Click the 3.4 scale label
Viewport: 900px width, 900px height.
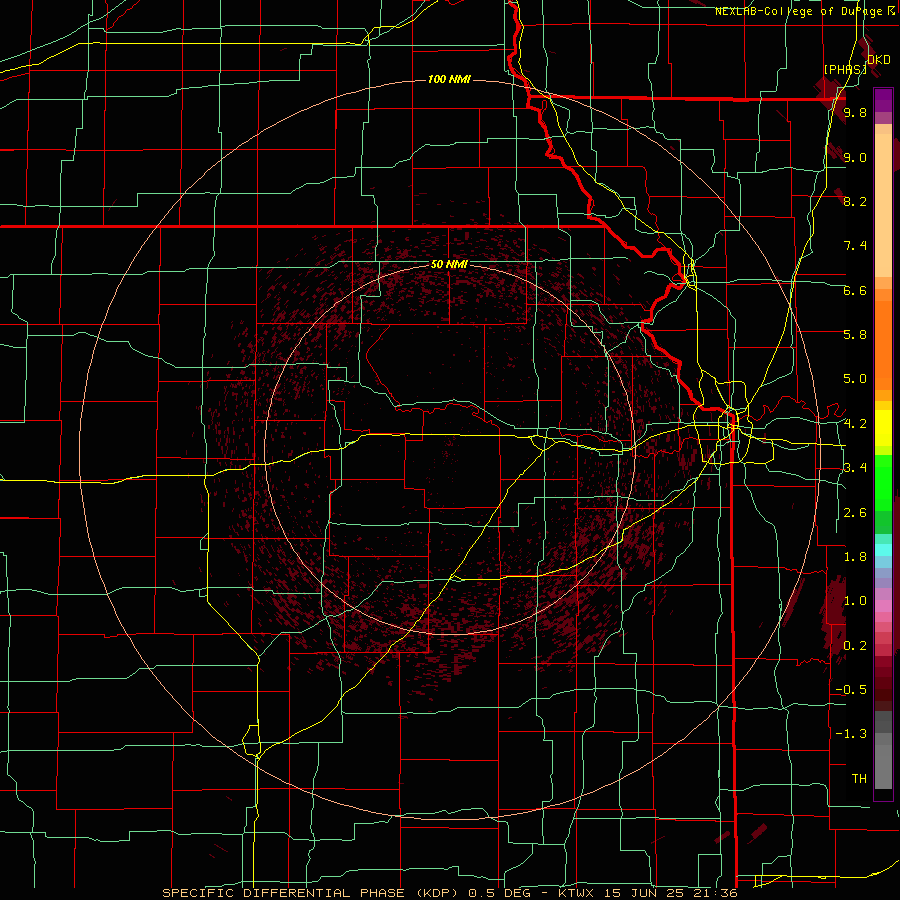point(855,468)
